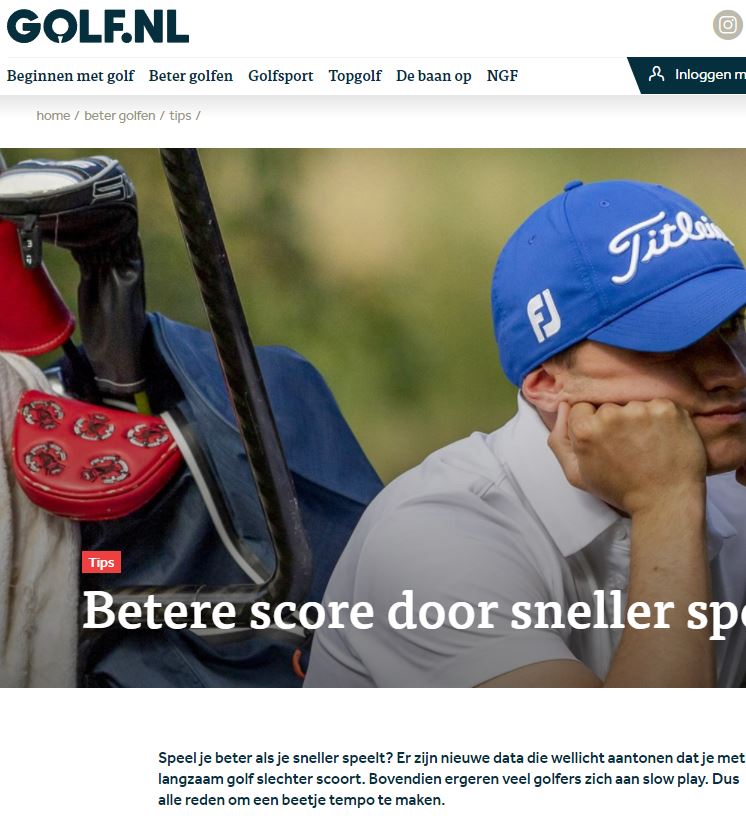Click the FJ logo on the blue cap
Screen dimensions: 746x816
coord(543,315)
